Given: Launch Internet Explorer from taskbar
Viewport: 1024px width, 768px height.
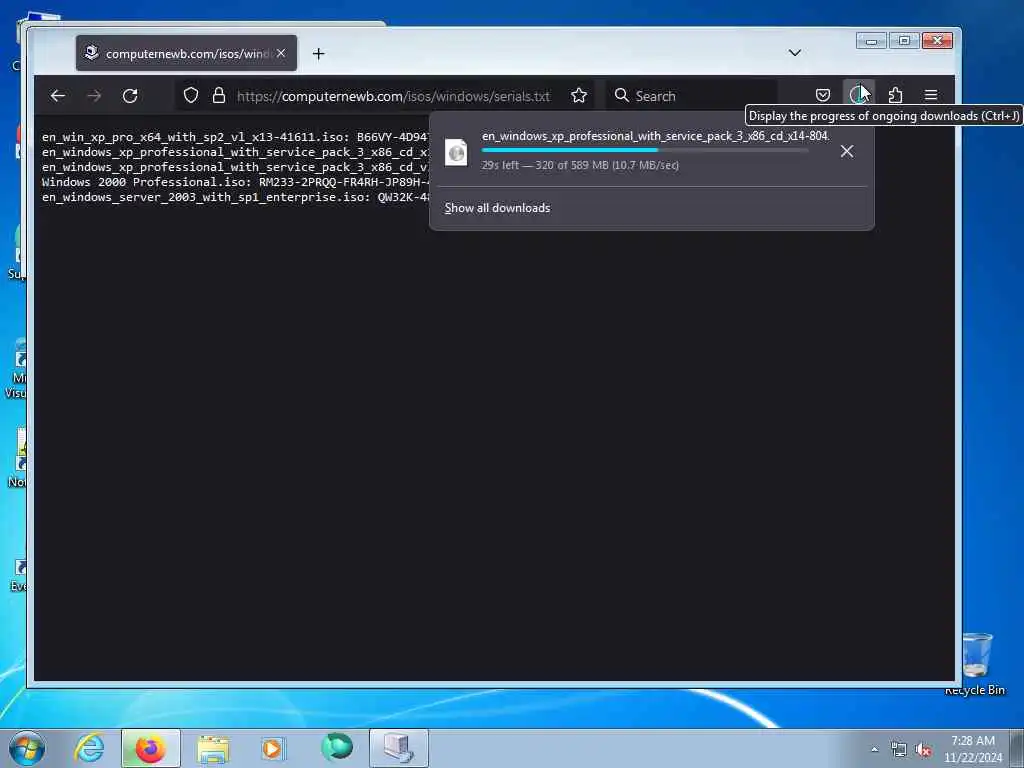Looking at the screenshot, I should coord(89,748).
